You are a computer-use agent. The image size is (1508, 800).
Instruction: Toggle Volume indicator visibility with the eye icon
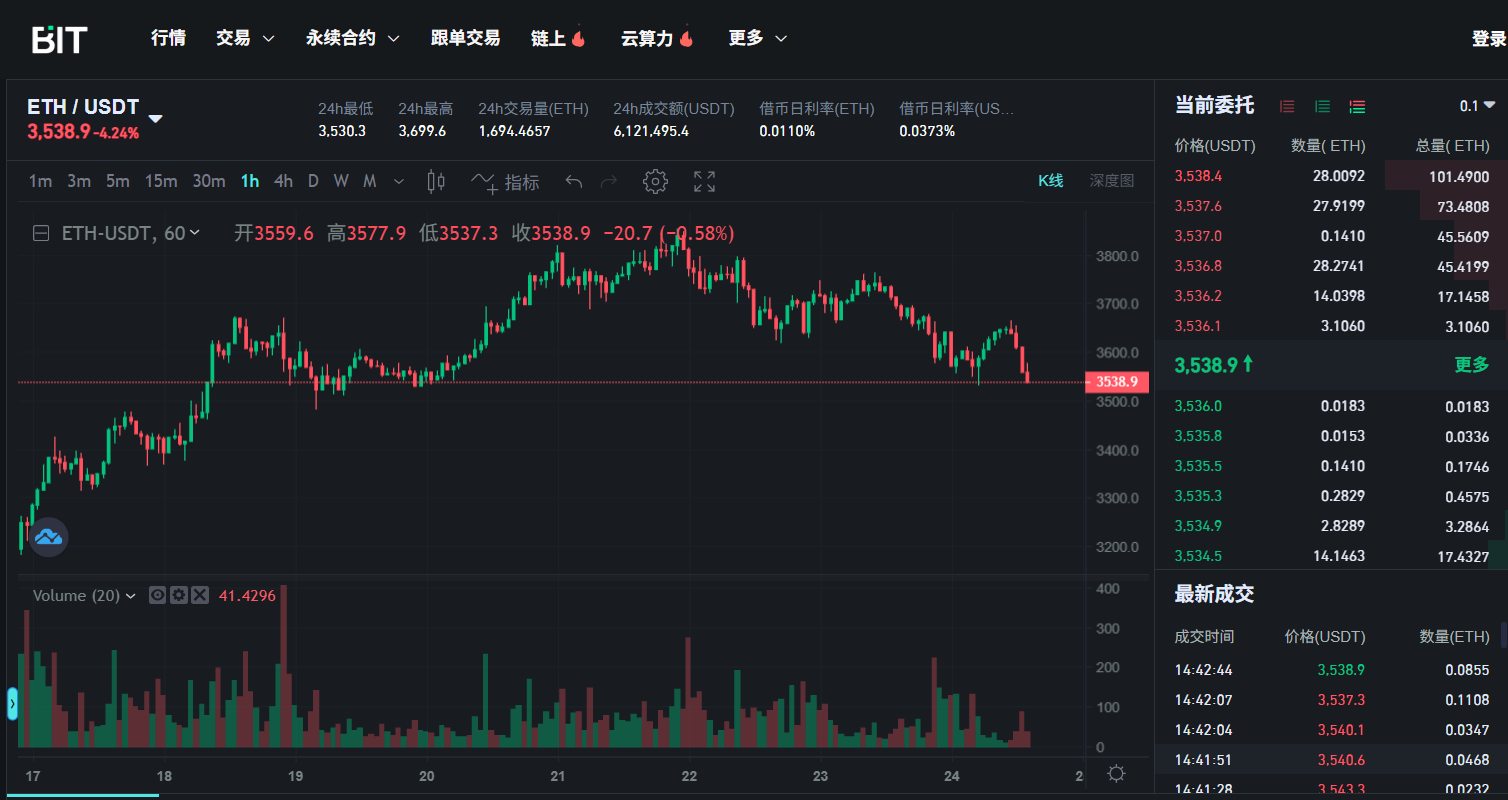click(157, 595)
